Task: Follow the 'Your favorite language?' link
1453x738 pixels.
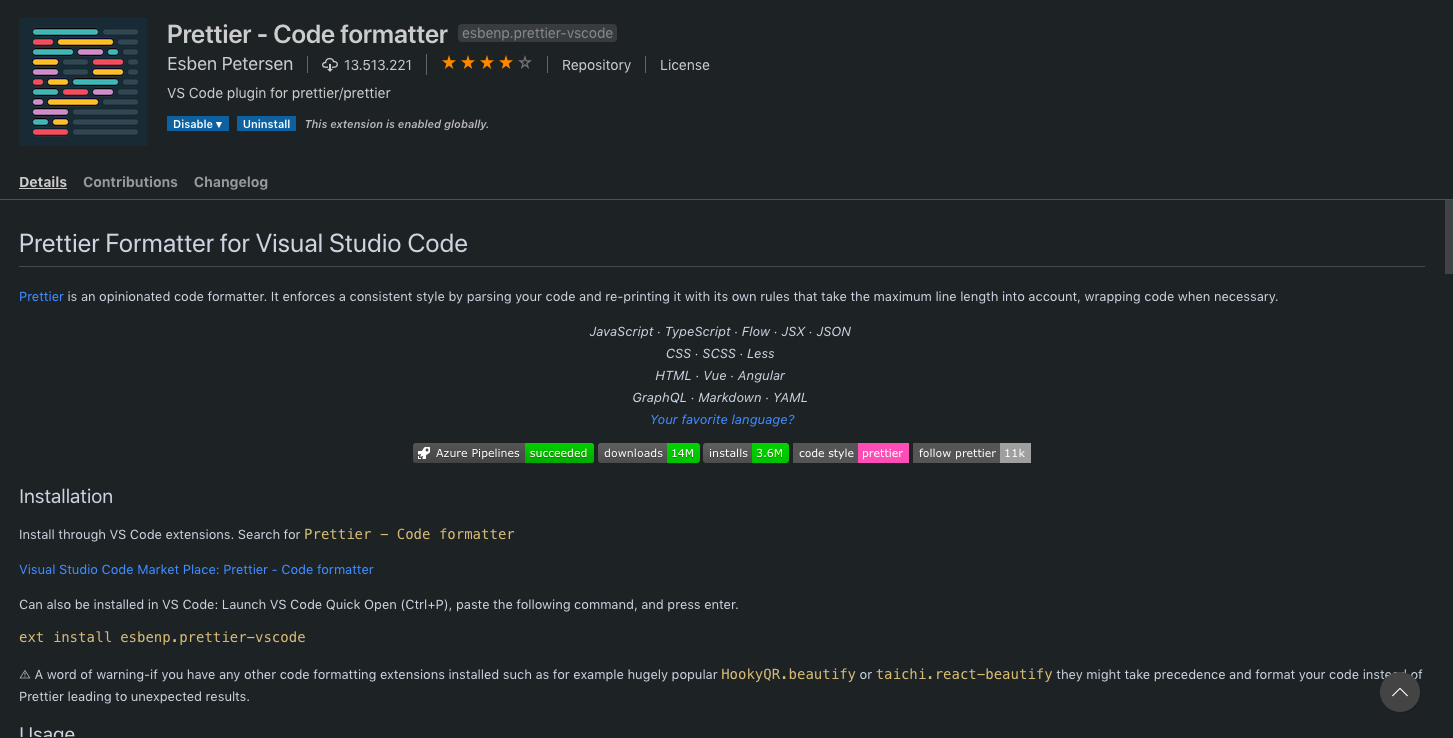Action: tap(722, 420)
